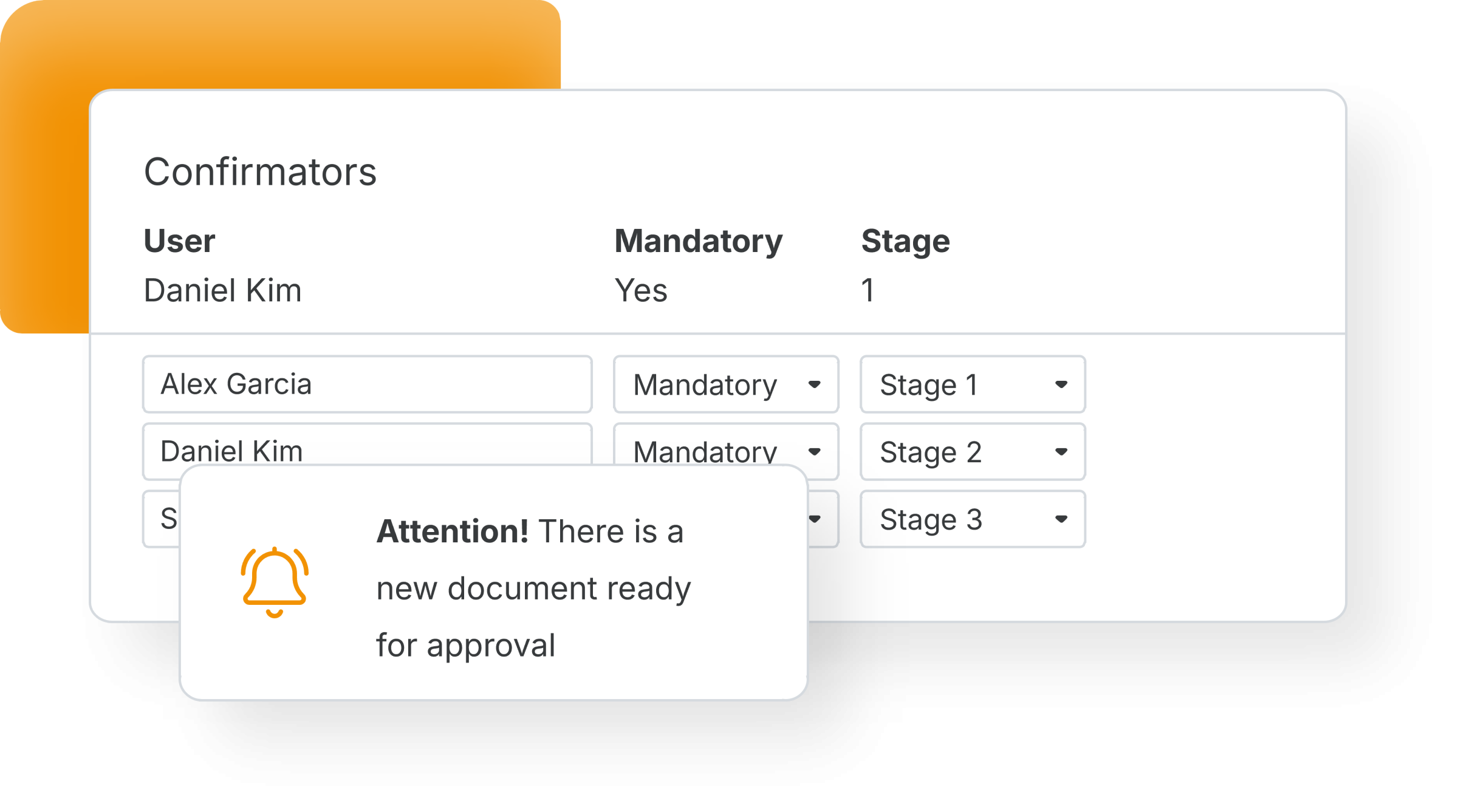The height and width of the screenshot is (812, 1458).
Task: Click the arrow on Stage 3 selector
Action: [x=1061, y=519]
